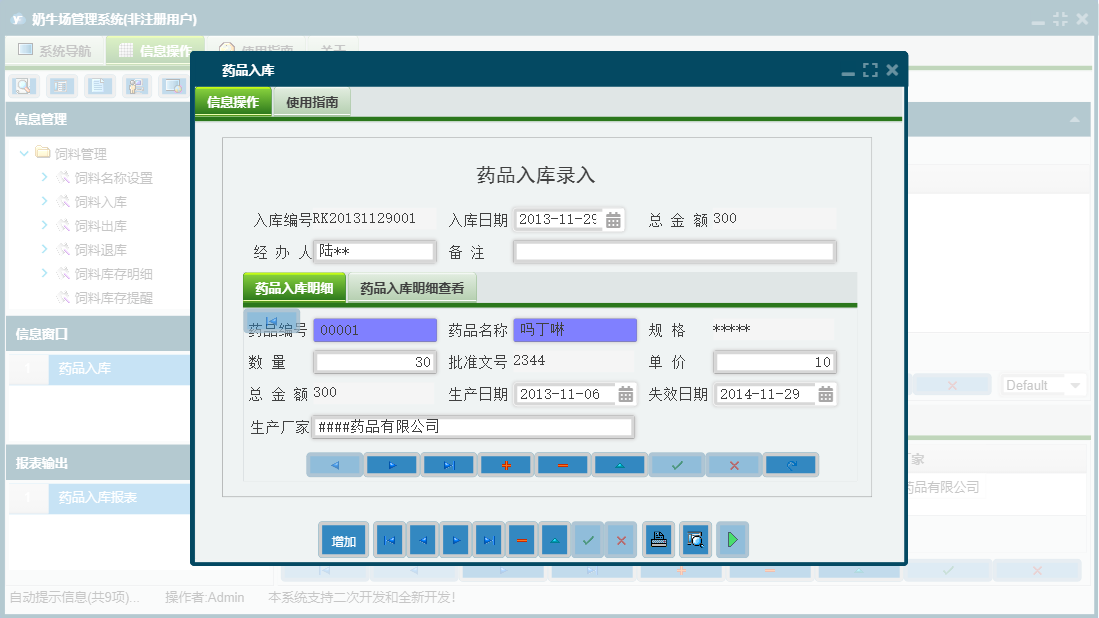The height and width of the screenshot is (618, 1099).
Task: Open the 入库日期 calendar picker
Action: point(612,218)
